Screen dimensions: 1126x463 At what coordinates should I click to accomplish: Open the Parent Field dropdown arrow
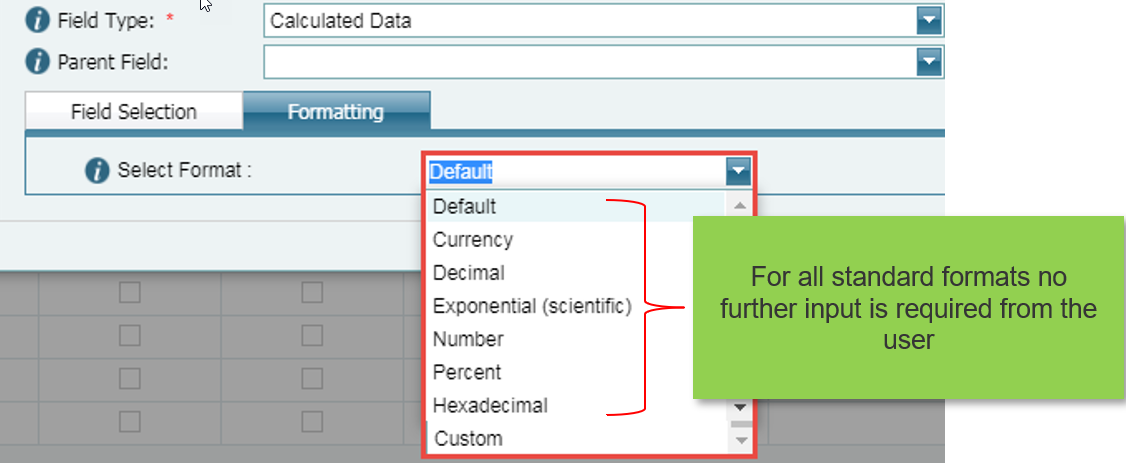[929, 62]
